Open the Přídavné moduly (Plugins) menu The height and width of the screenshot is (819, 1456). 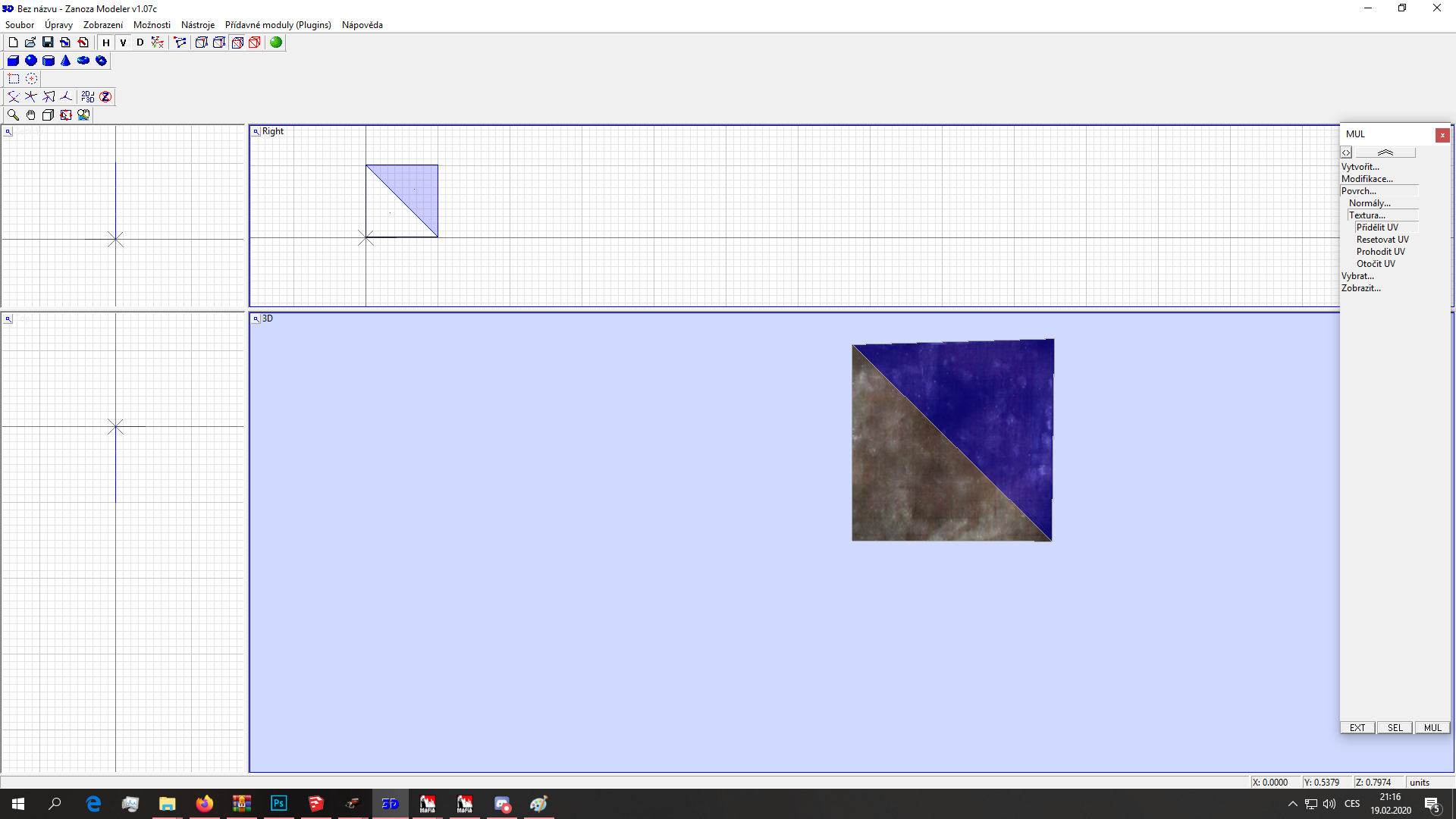point(278,25)
